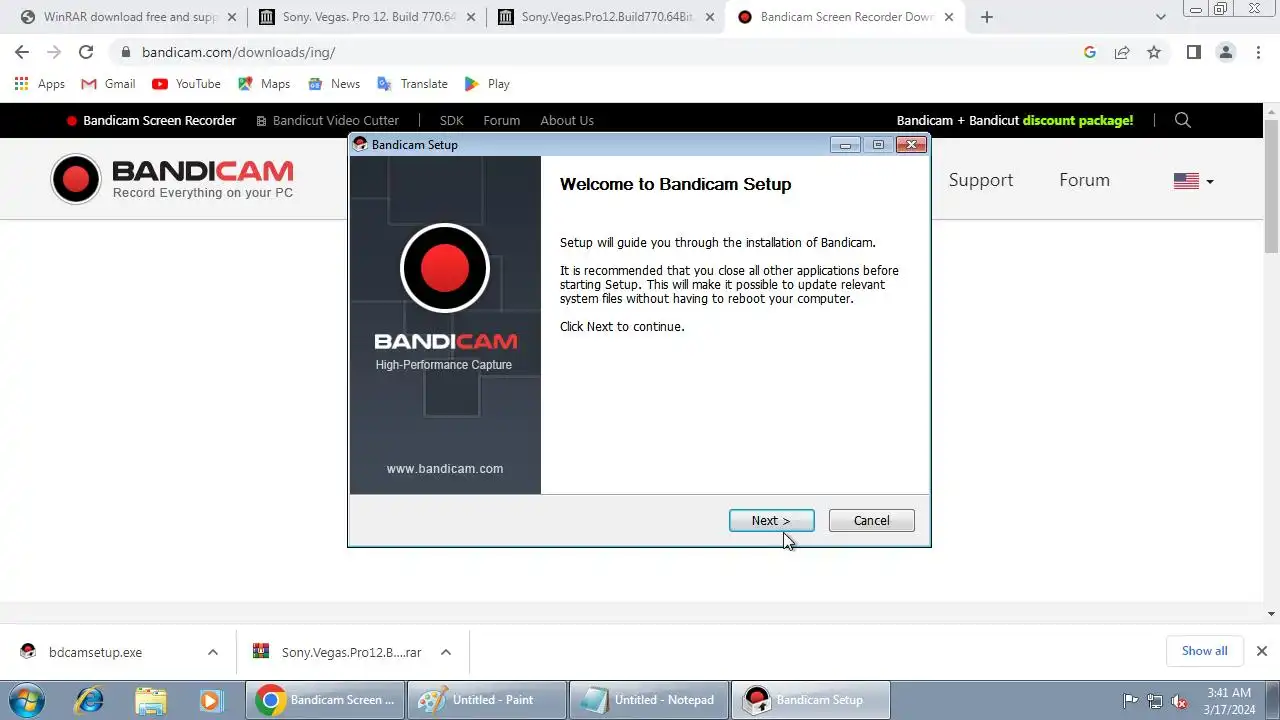Click Bandicam Setup title bar icon
1280x720 pixels.
[x=360, y=144]
